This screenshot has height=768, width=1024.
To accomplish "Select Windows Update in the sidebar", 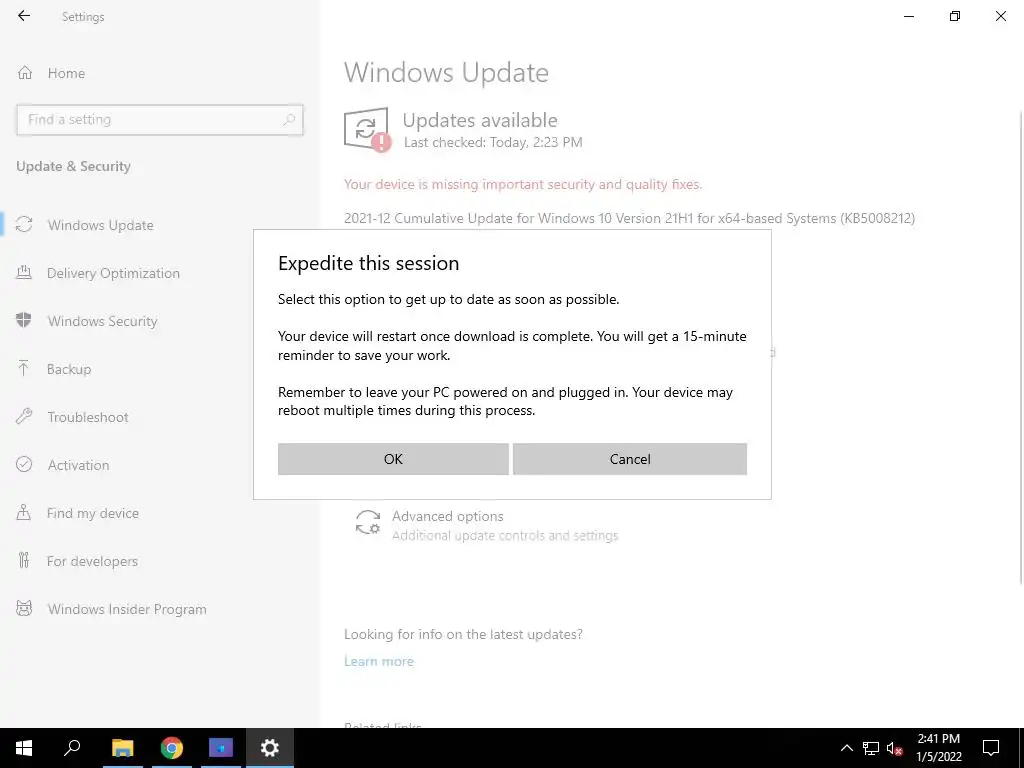I will tap(101, 225).
